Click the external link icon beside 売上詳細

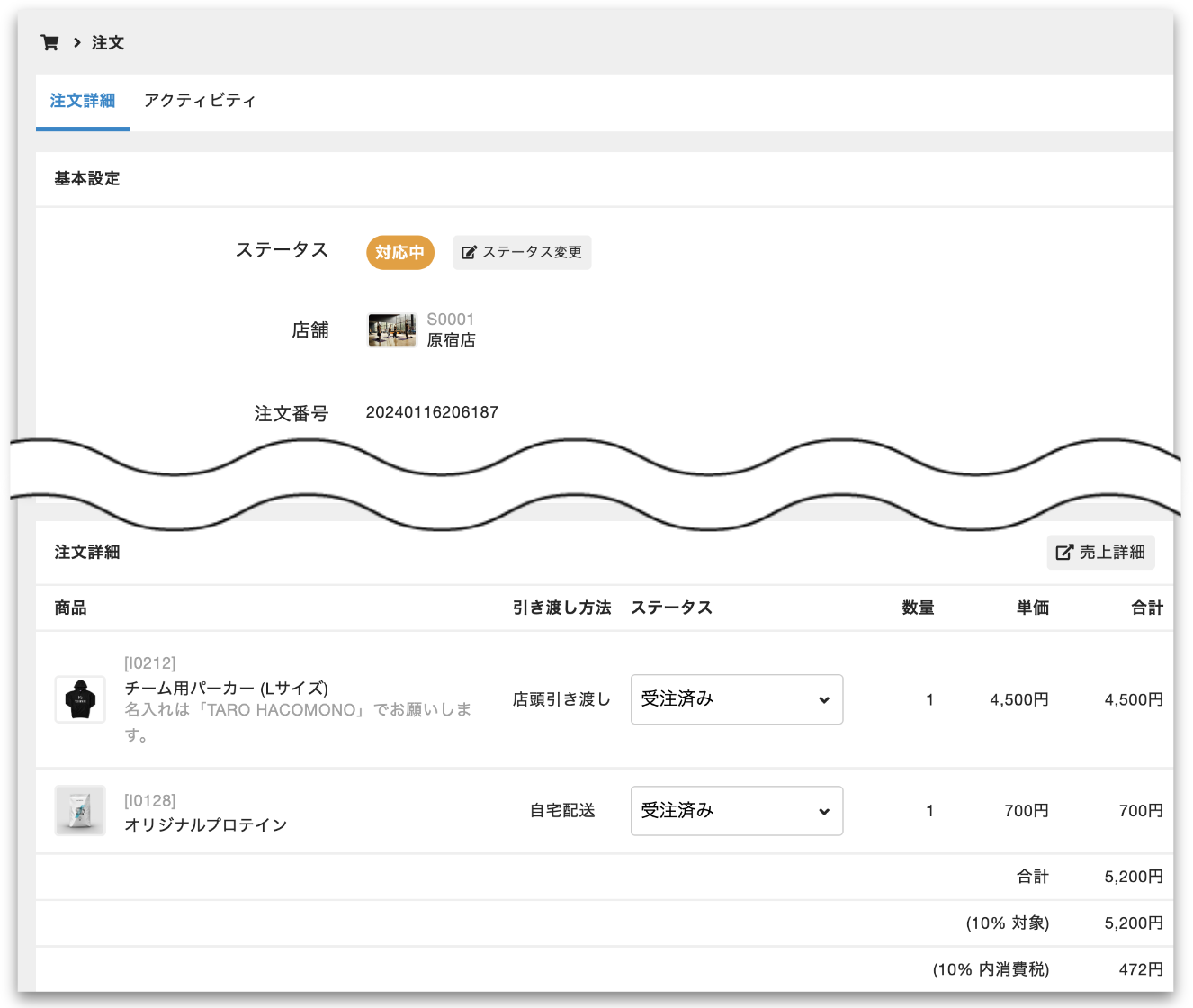click(1064, 553)
